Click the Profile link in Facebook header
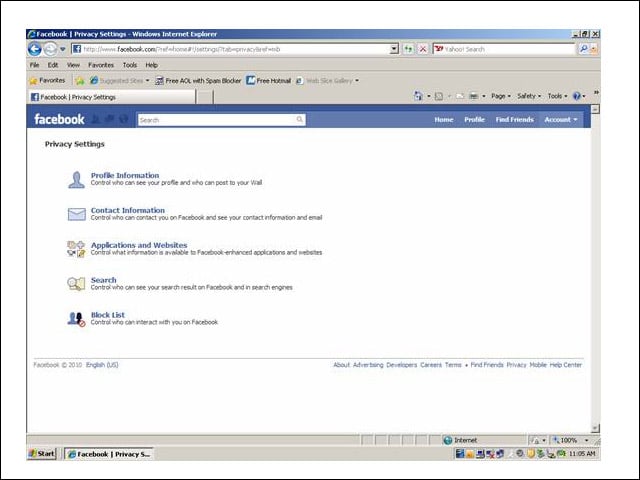The height and width of the screenshot is (480, 640). [474, 120]
